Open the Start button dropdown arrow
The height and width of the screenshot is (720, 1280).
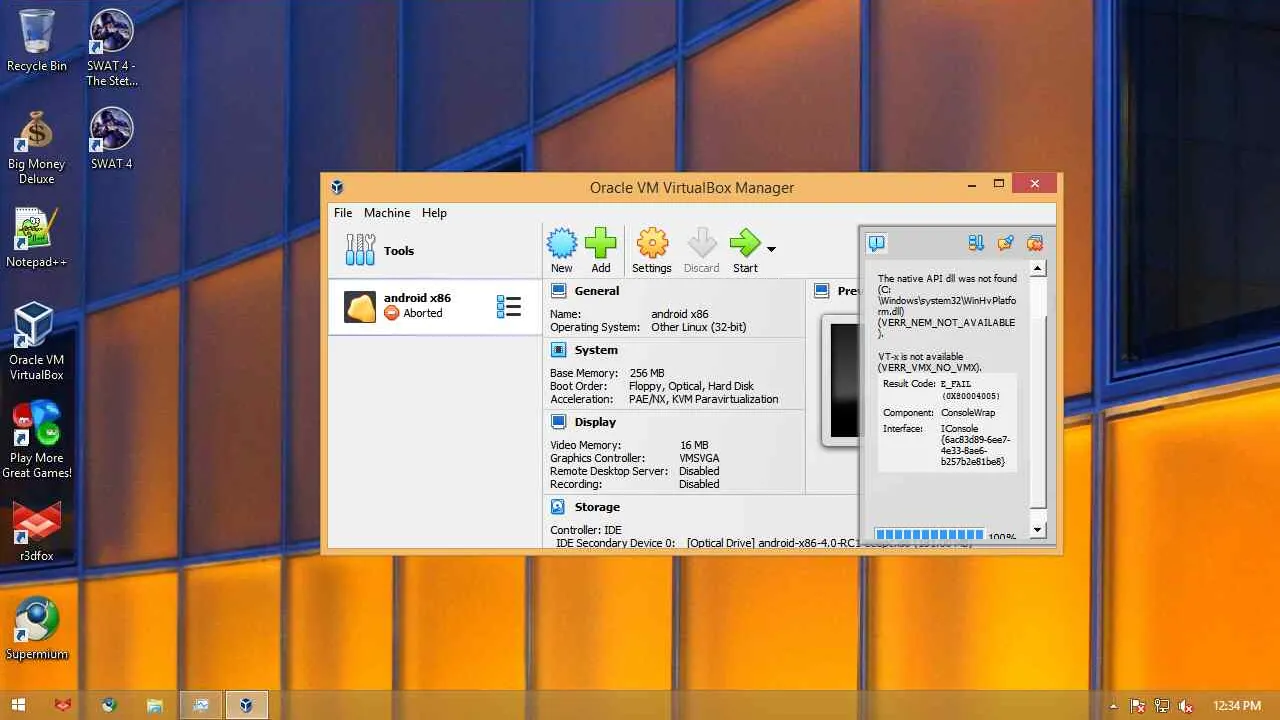771,248
